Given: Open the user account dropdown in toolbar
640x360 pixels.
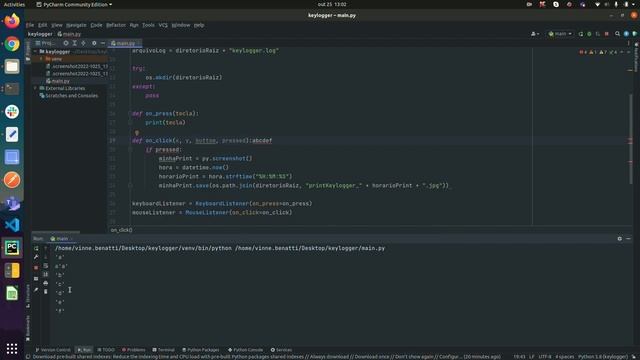Looking at the screenshot, I should pyautogui.click(x=535, y=34).
